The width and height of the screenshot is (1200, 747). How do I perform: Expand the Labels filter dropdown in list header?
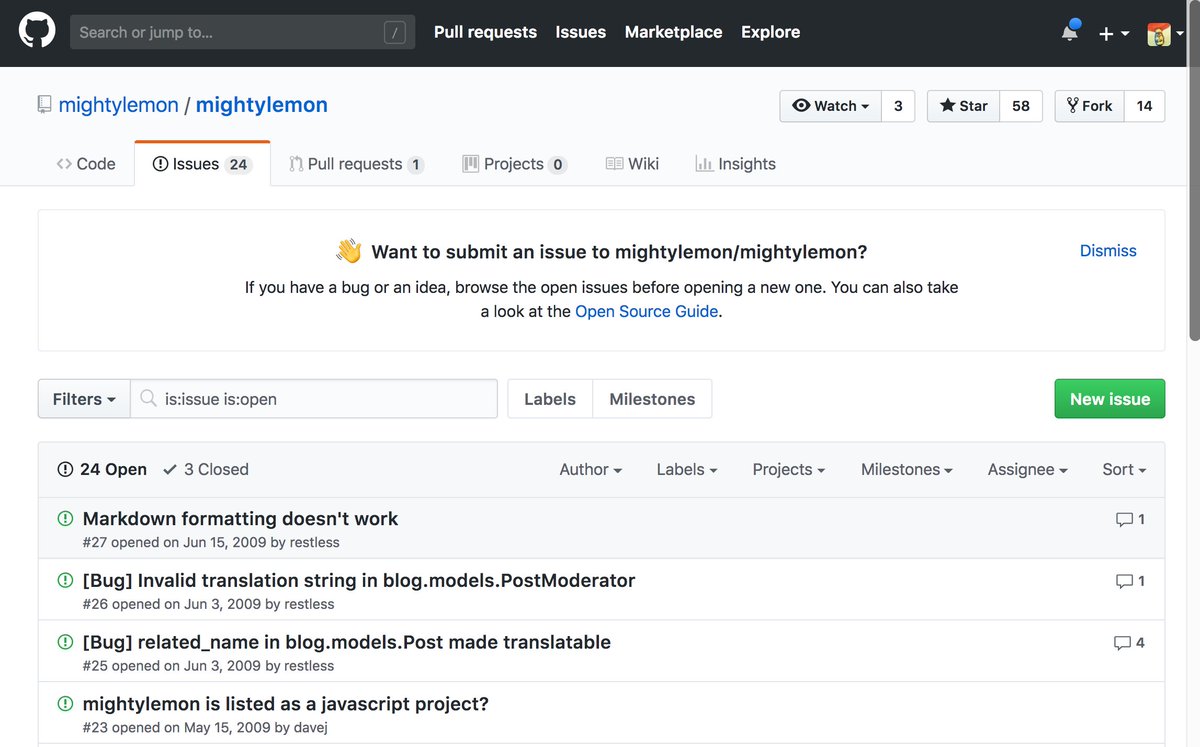coord(687,469)
